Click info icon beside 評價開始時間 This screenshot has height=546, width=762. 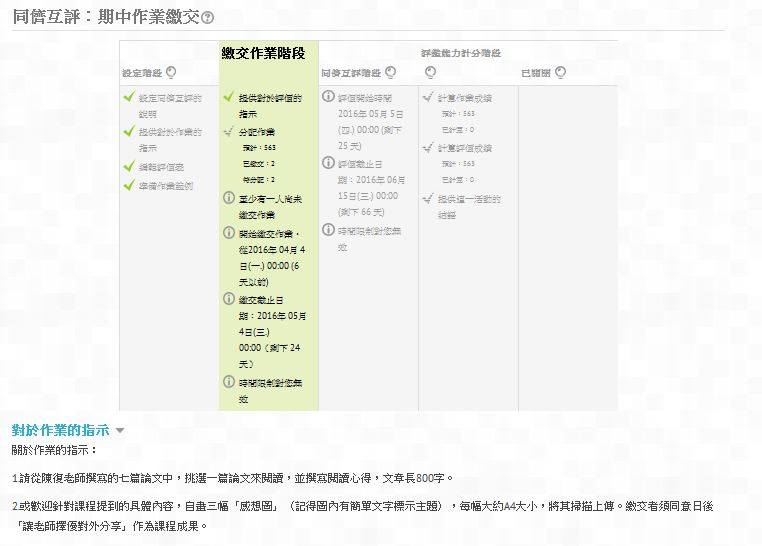click(329, 96)
